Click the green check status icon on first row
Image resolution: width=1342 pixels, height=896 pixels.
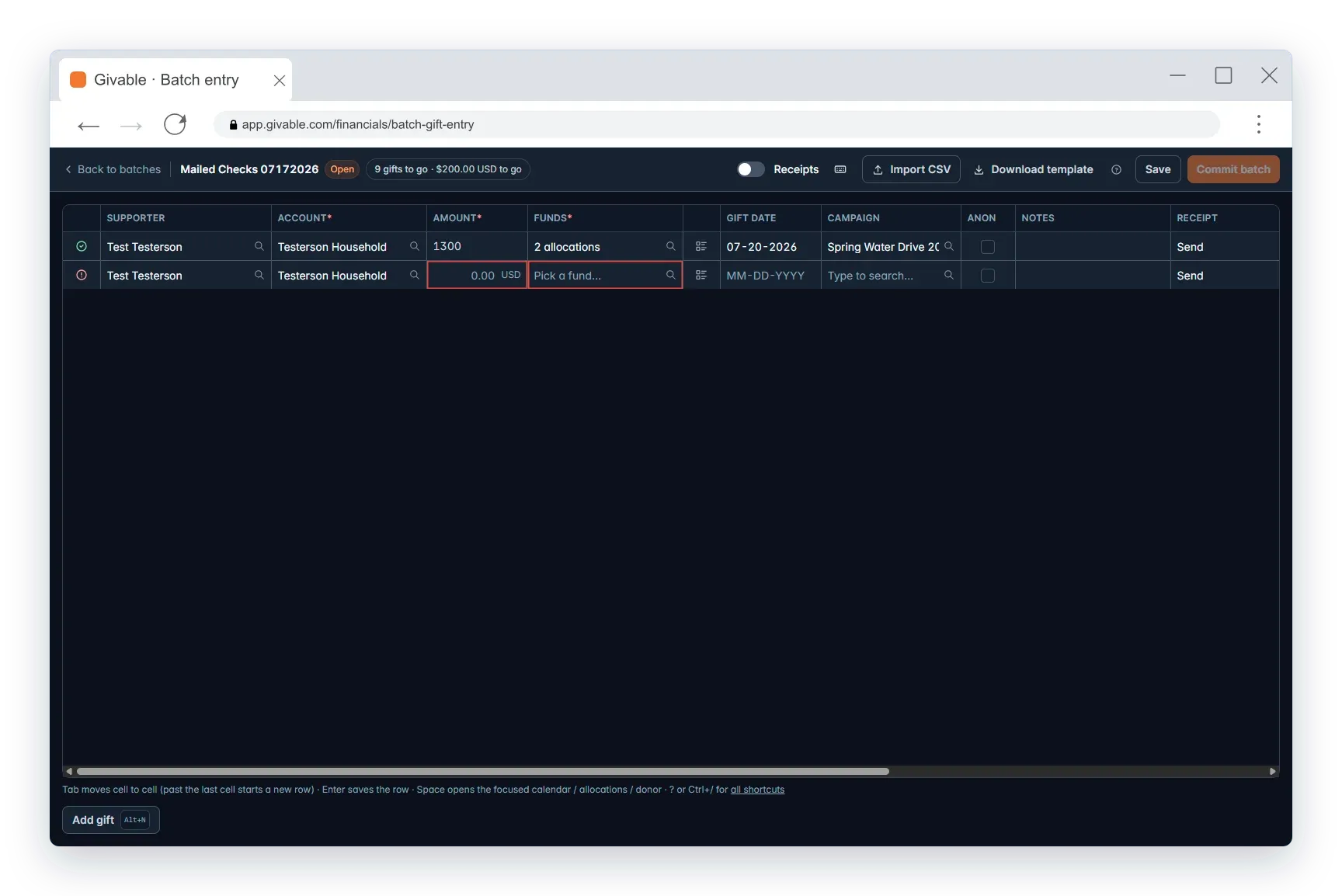point(82,246)
